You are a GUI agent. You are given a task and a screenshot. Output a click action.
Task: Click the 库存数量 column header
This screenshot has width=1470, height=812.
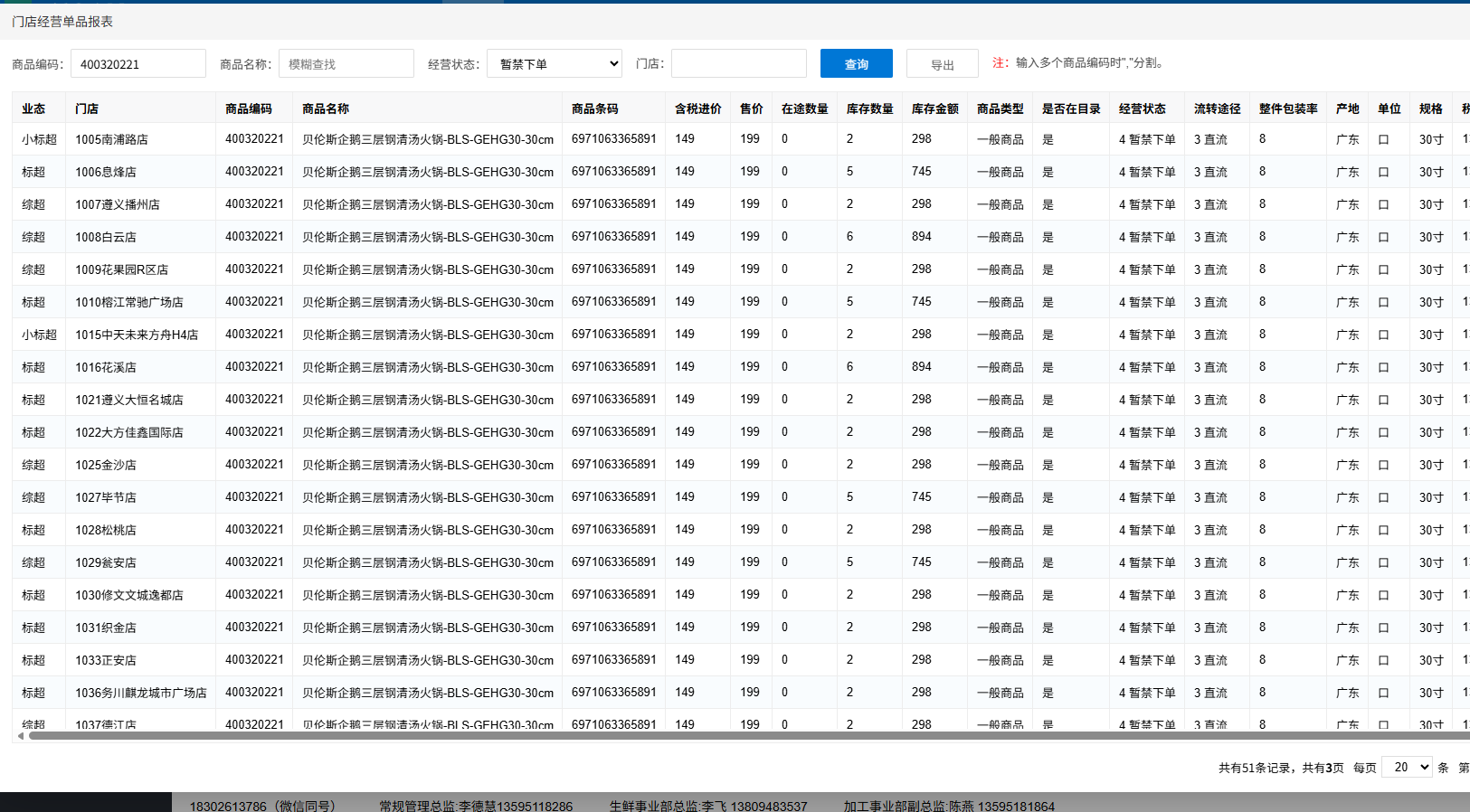tap(869, 109)
